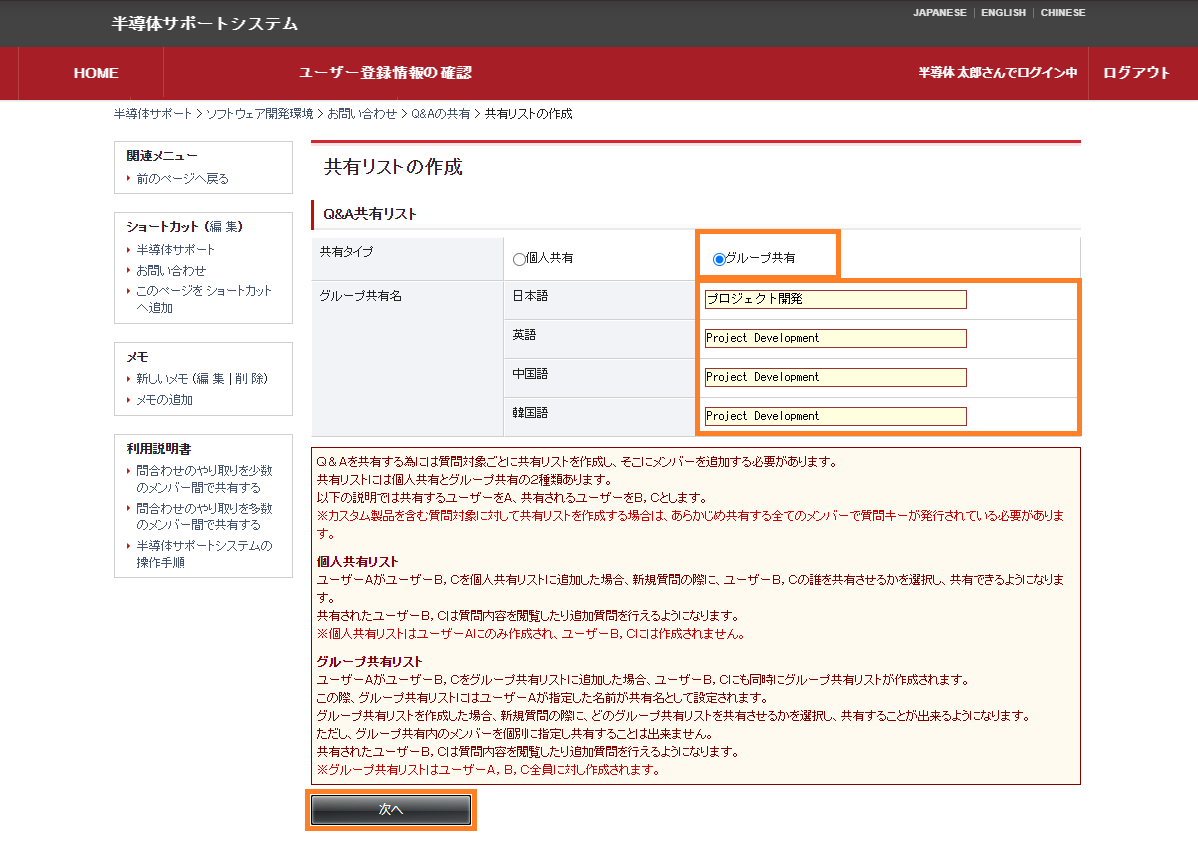Select the グループ共有 radio button
This screenshot has height=850, width=1198.
click(x=719, y=259)
